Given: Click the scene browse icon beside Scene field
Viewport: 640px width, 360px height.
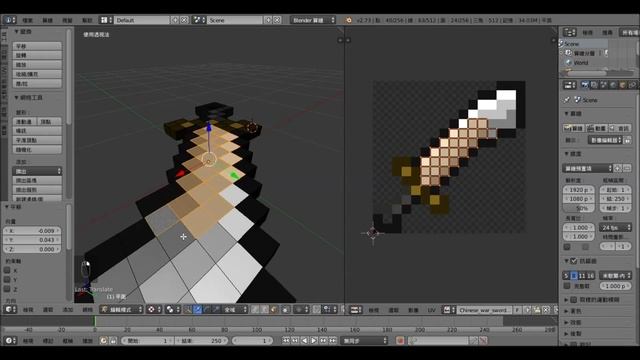Looking at the screenshot, I should point(199,20).
